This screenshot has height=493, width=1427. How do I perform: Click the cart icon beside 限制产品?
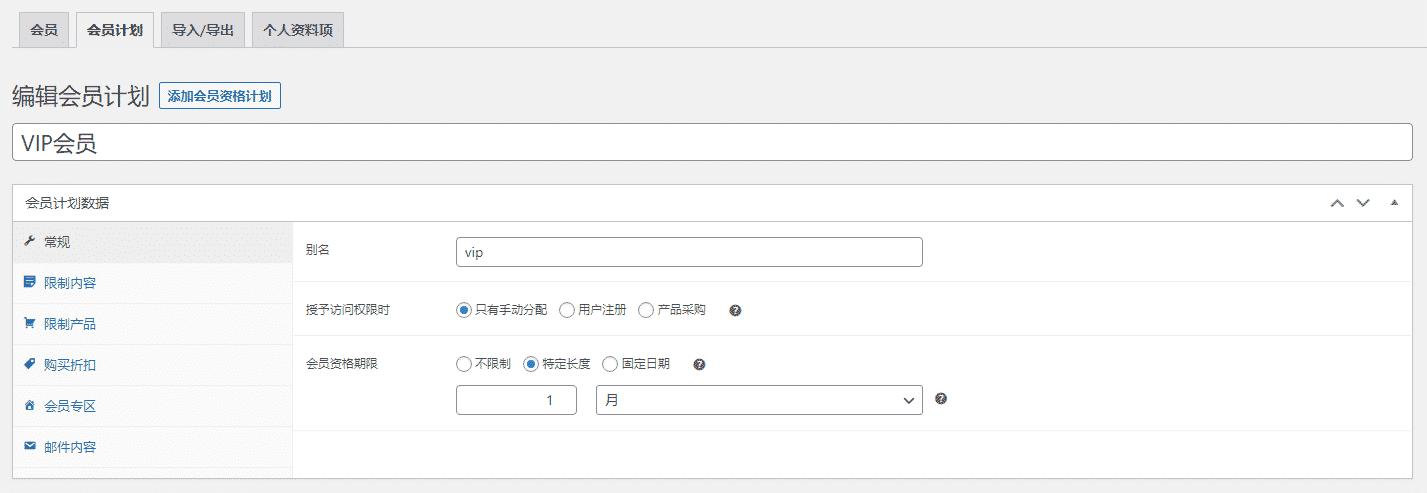pyautogui.click(x=30, y=323)
